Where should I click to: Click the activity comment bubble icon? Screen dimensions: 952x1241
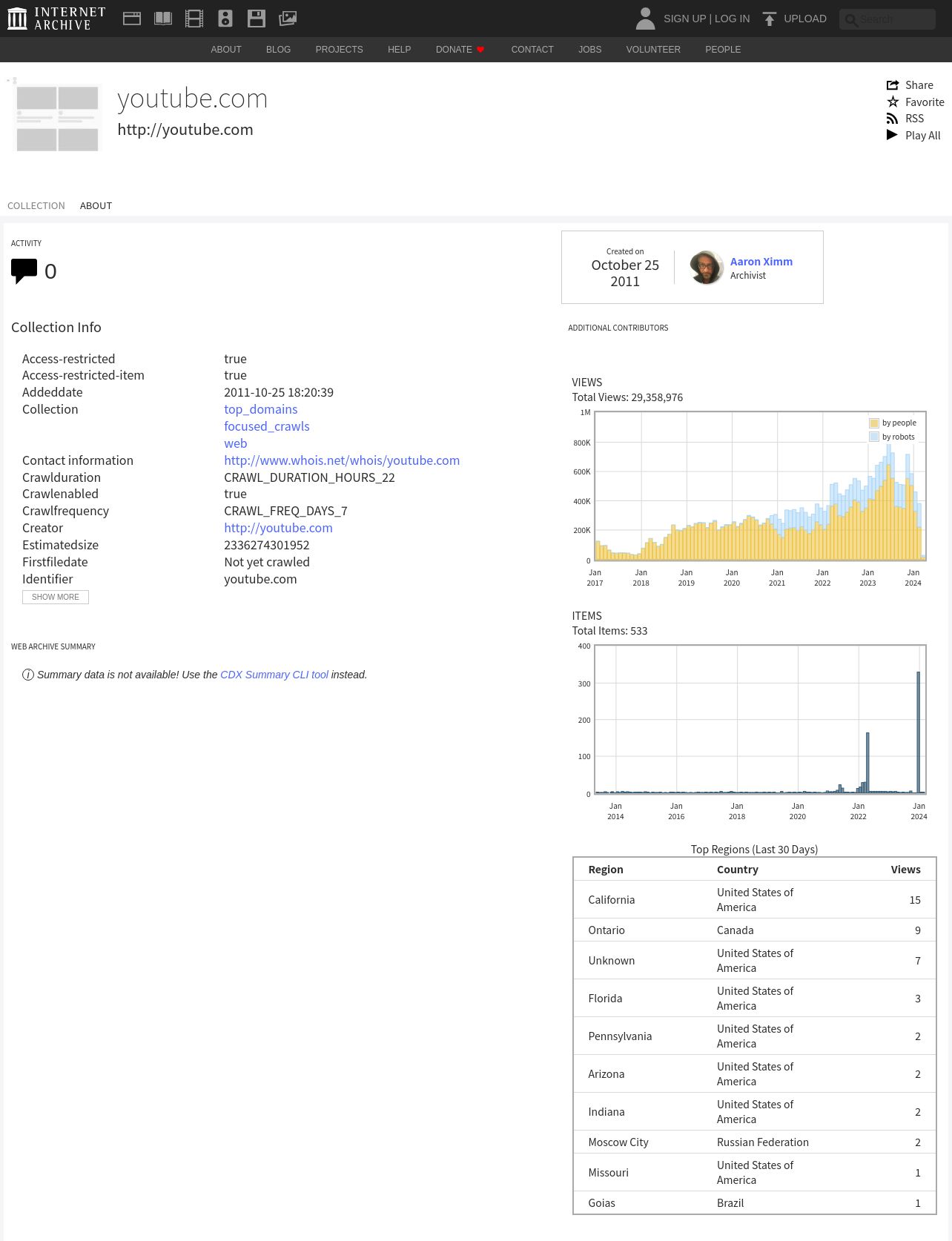tap(24, 271)
